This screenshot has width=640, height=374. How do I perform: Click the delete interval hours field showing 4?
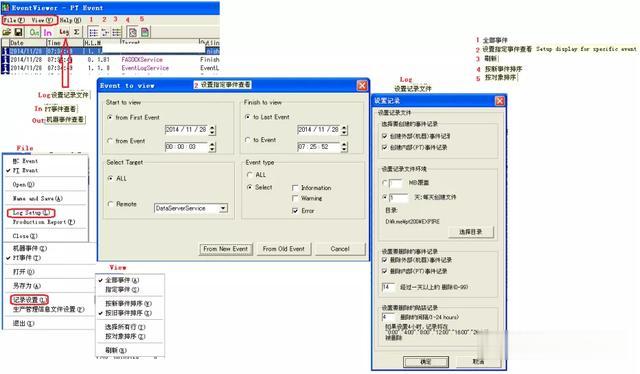pos(388,317)
